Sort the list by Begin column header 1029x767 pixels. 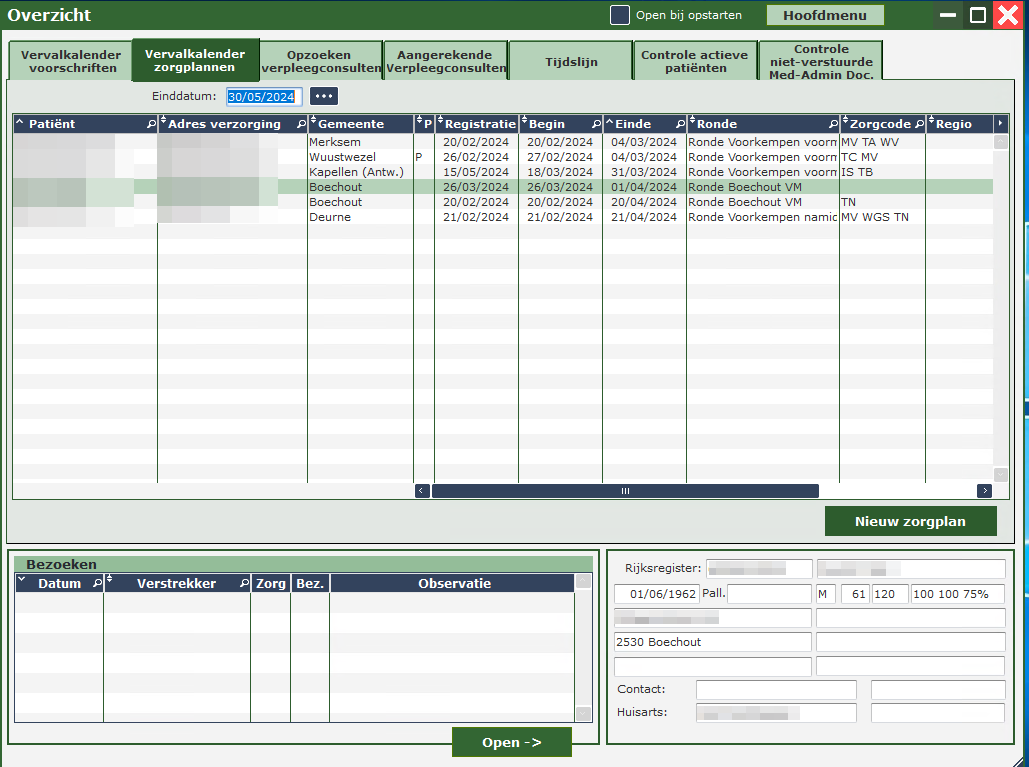547,124
